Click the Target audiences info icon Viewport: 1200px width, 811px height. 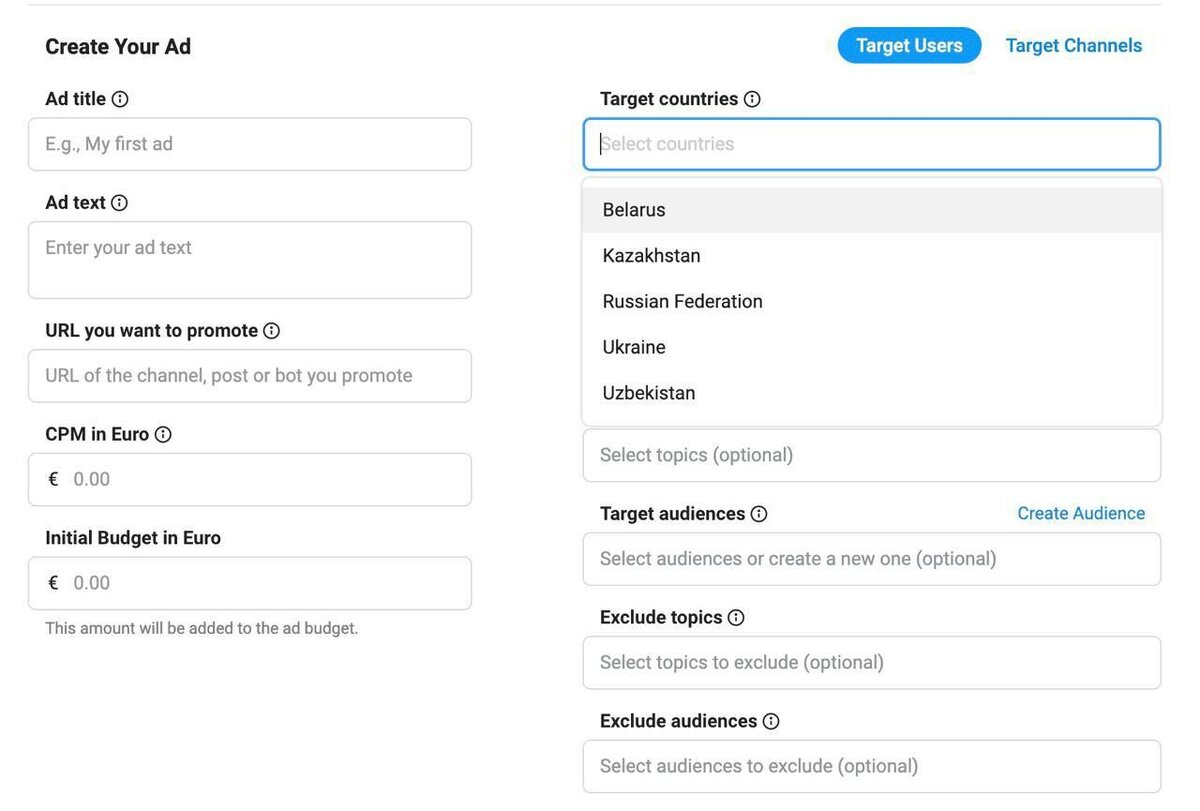point(759,514)
